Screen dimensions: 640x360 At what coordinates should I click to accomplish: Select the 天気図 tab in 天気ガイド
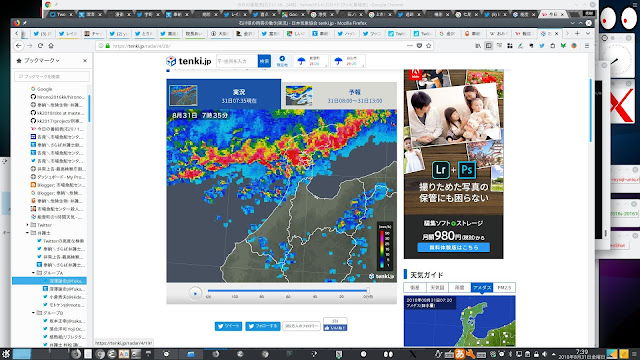click(x=437, y=287)
